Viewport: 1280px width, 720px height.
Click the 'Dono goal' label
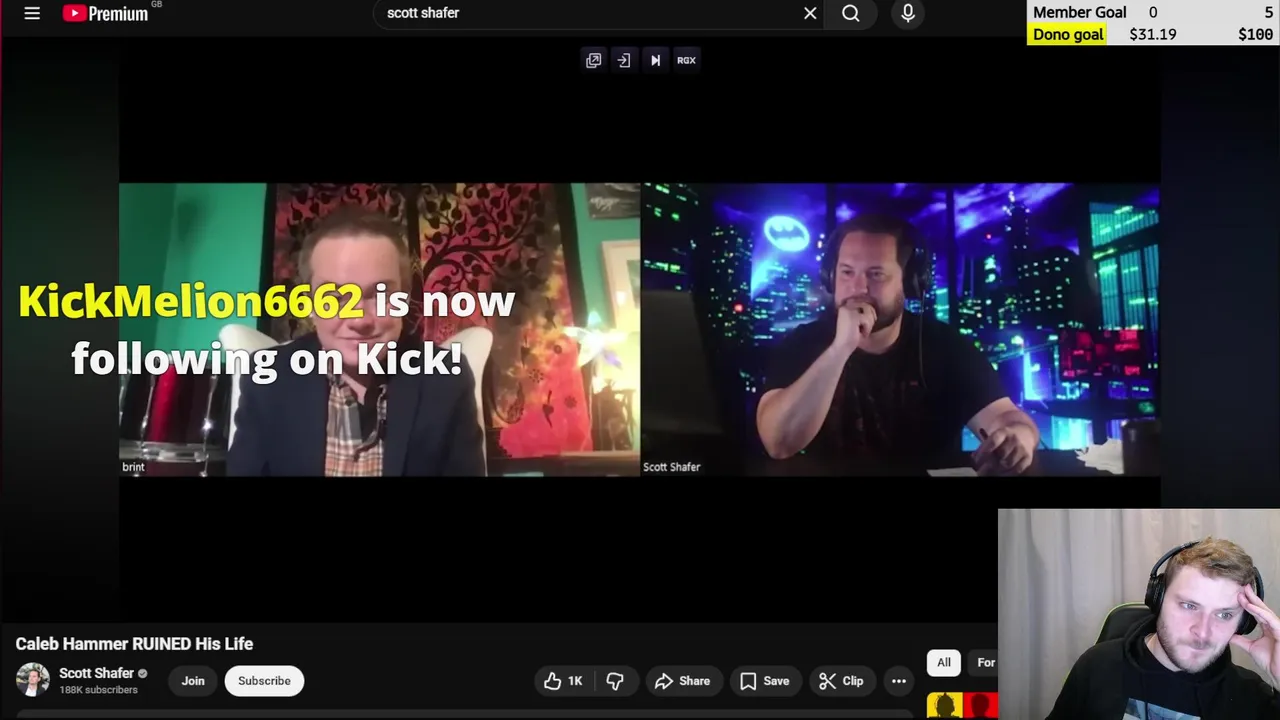pyautogui.click(x=1068, y=34)
